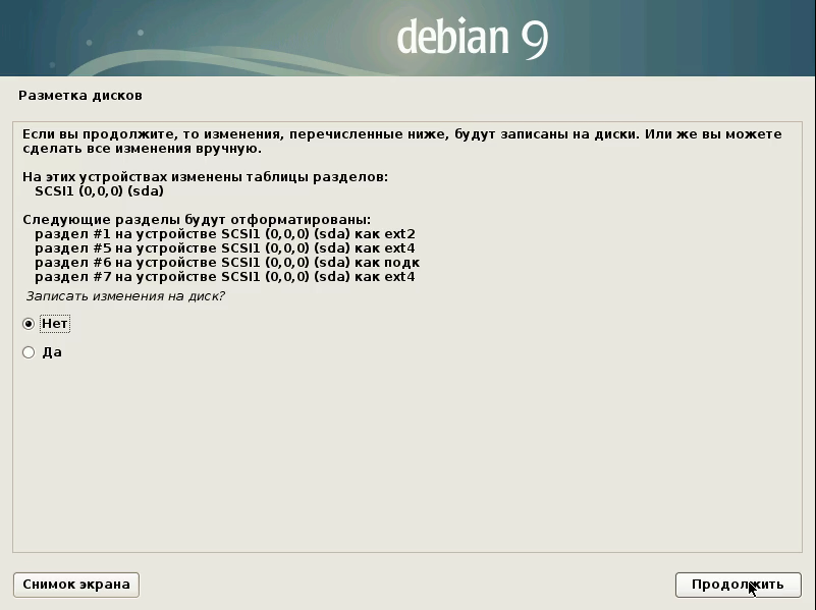Click the debian 9 logo in banner

click(x=471, y=38)
